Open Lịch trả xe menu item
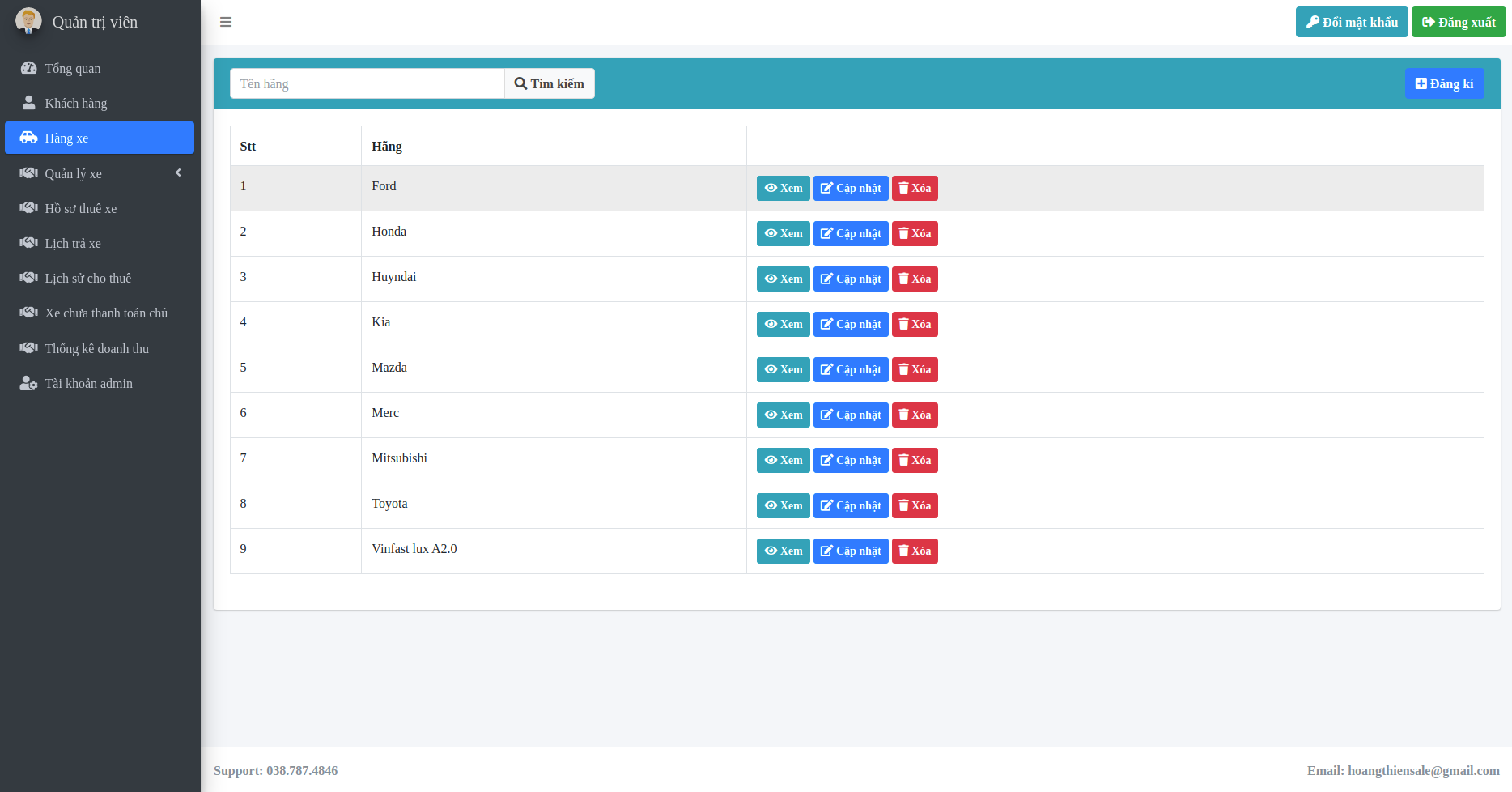Image resolution: width=1512 pixels, height=792 pixels. click(x=73, y=243)
